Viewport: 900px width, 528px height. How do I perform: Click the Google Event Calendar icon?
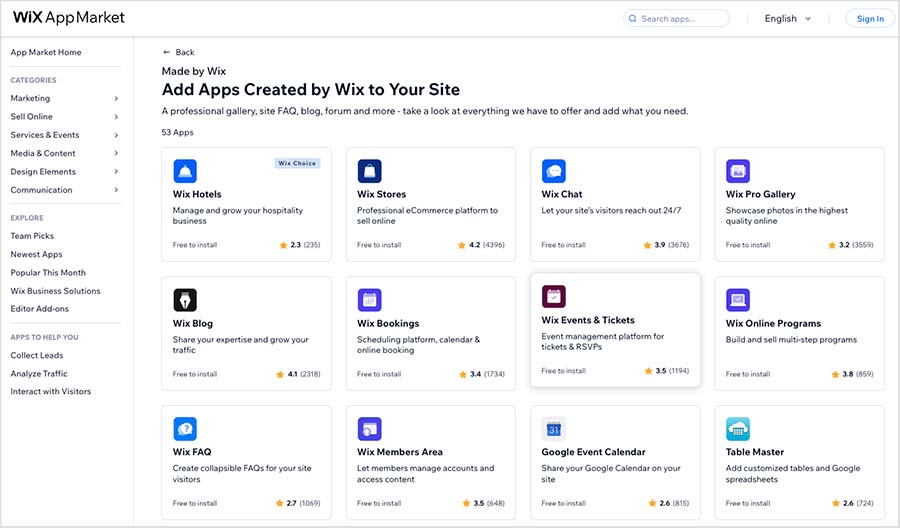click(553, 429)
